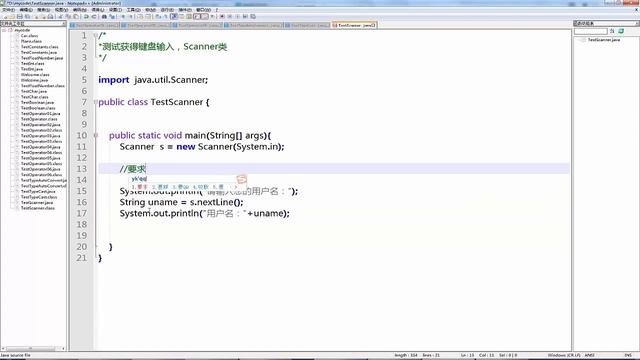Screen dimensions: 640x360
Task: Click the 'public class TestScanner' line
Action: (153, 102)
